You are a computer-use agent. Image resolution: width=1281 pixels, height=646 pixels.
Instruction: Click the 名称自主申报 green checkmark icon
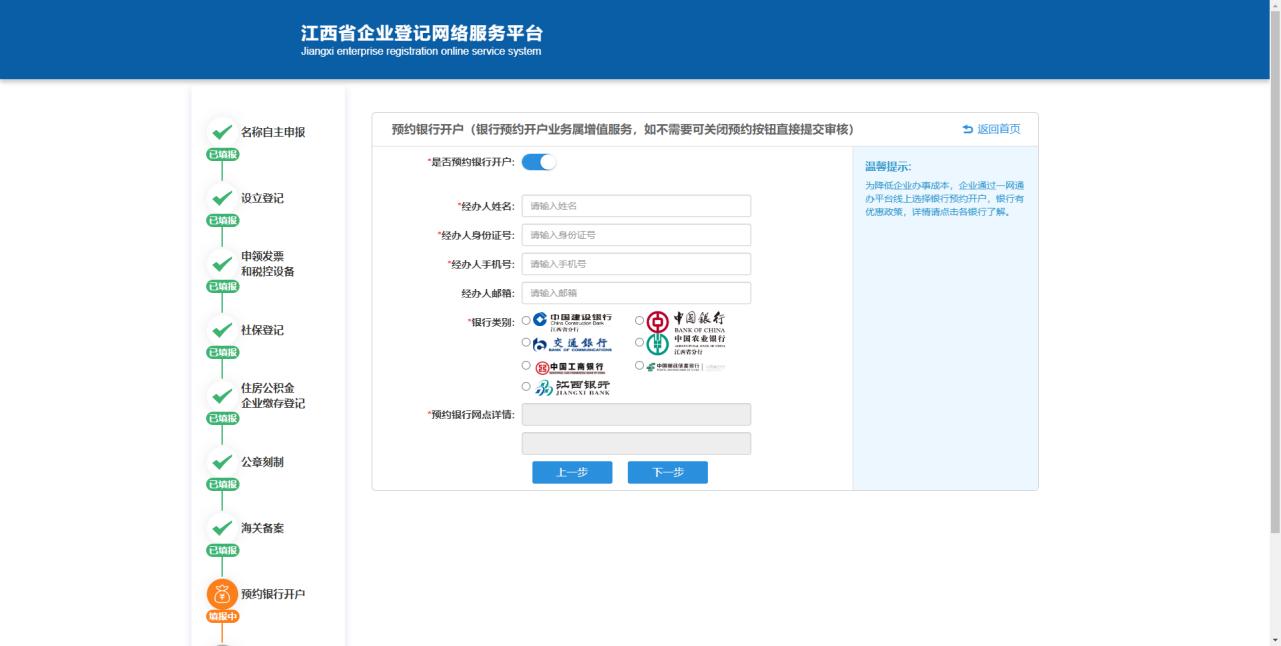tap(222, 132)
